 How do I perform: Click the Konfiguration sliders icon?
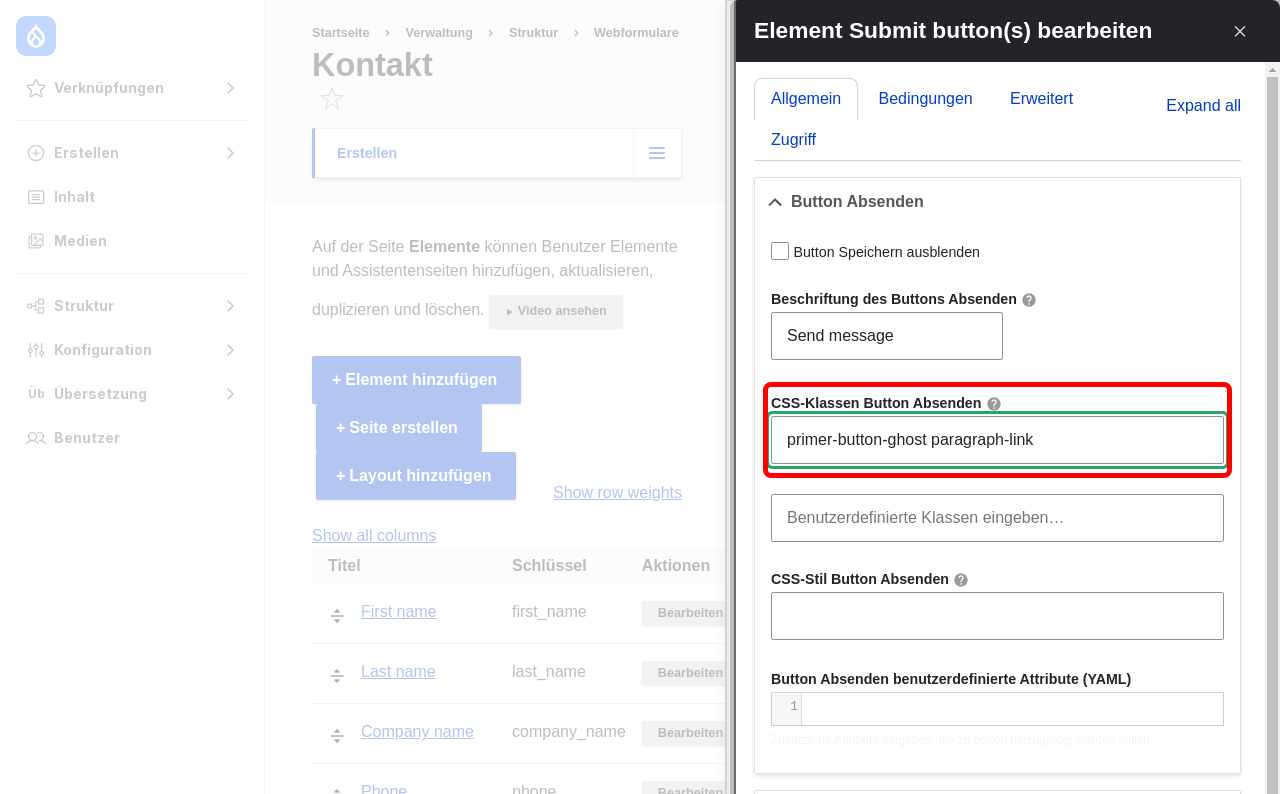click(36, 350)
